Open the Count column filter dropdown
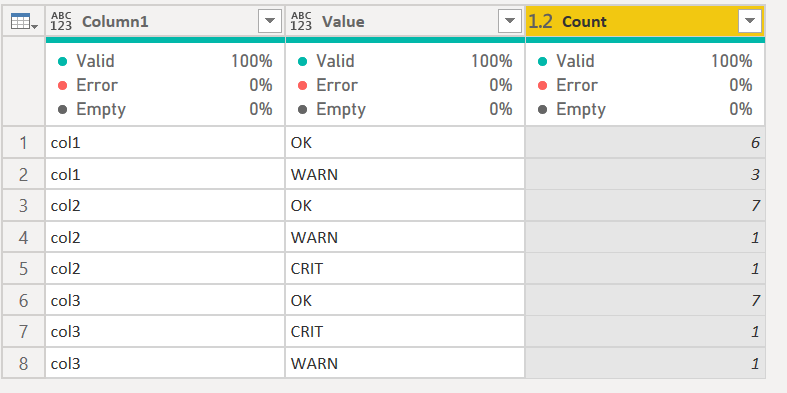This screenshot has width=787, height=393. pos(750,21)
